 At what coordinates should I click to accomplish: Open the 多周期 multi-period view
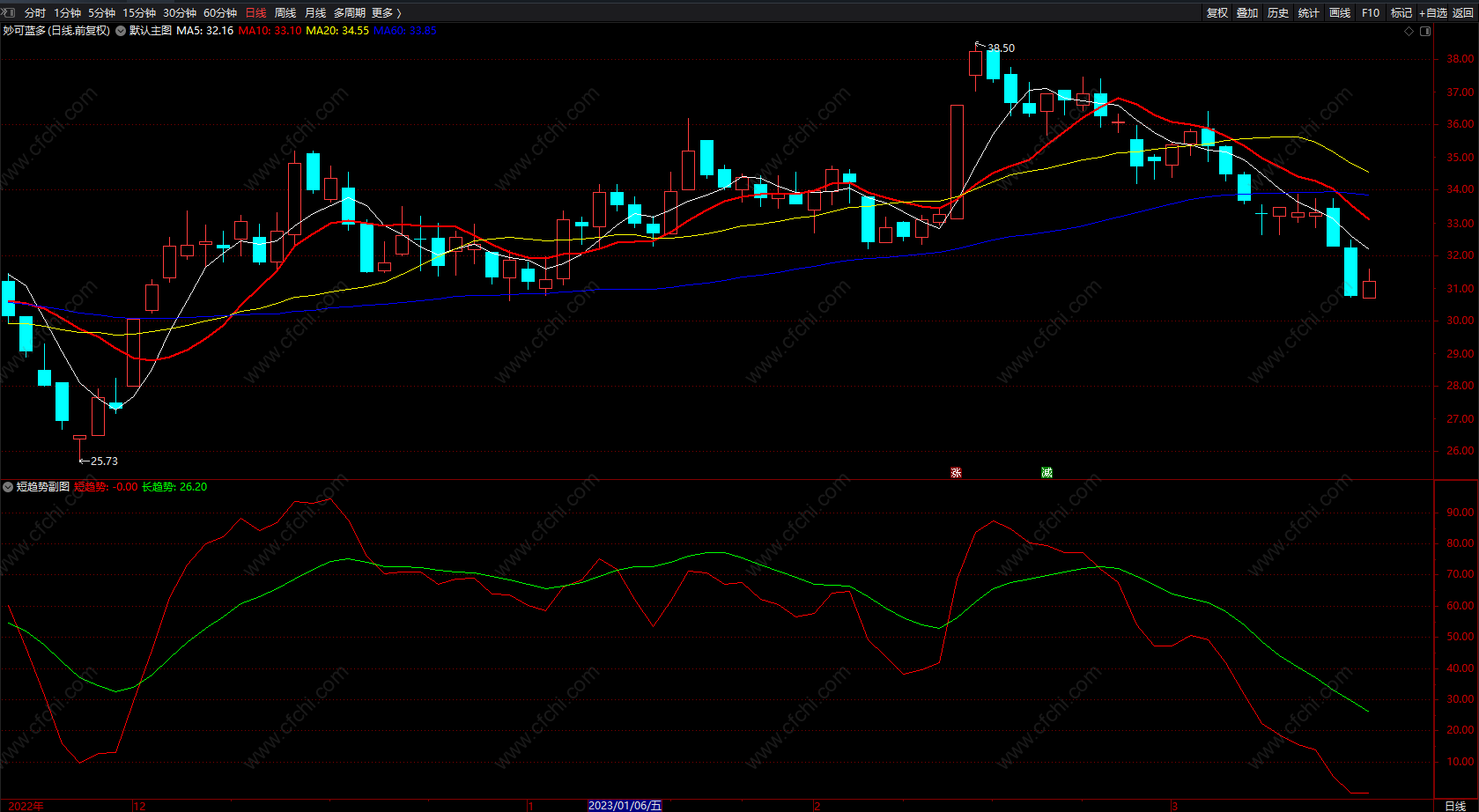(349, 12)
